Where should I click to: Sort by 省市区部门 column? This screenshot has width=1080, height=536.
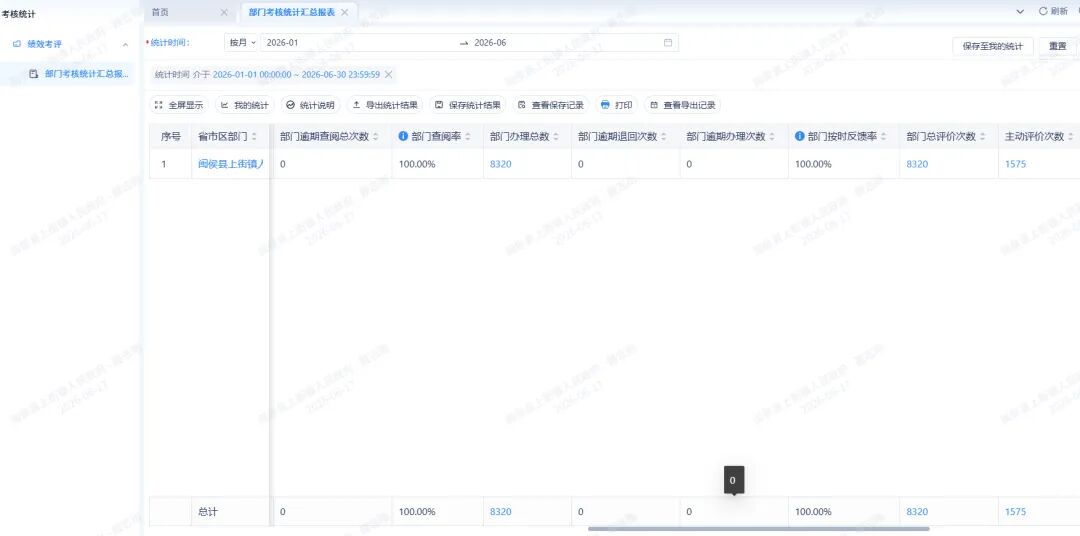pos(253,137)
